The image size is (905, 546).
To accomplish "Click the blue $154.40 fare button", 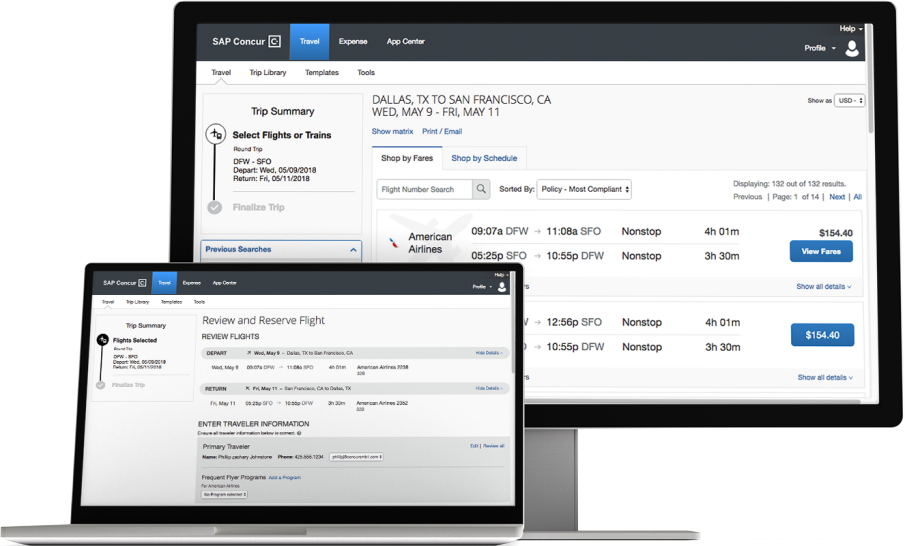I will coord(822,335).
